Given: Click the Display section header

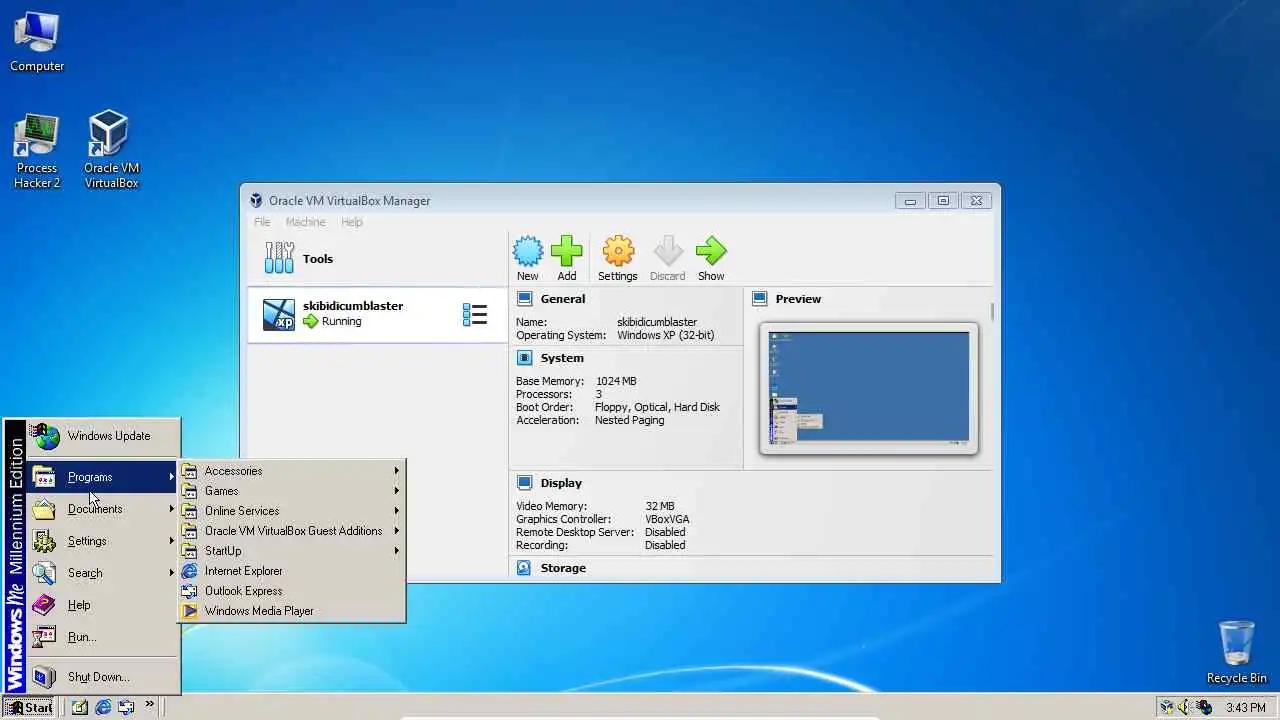Looking at the screenshot, I should [561, 483].
